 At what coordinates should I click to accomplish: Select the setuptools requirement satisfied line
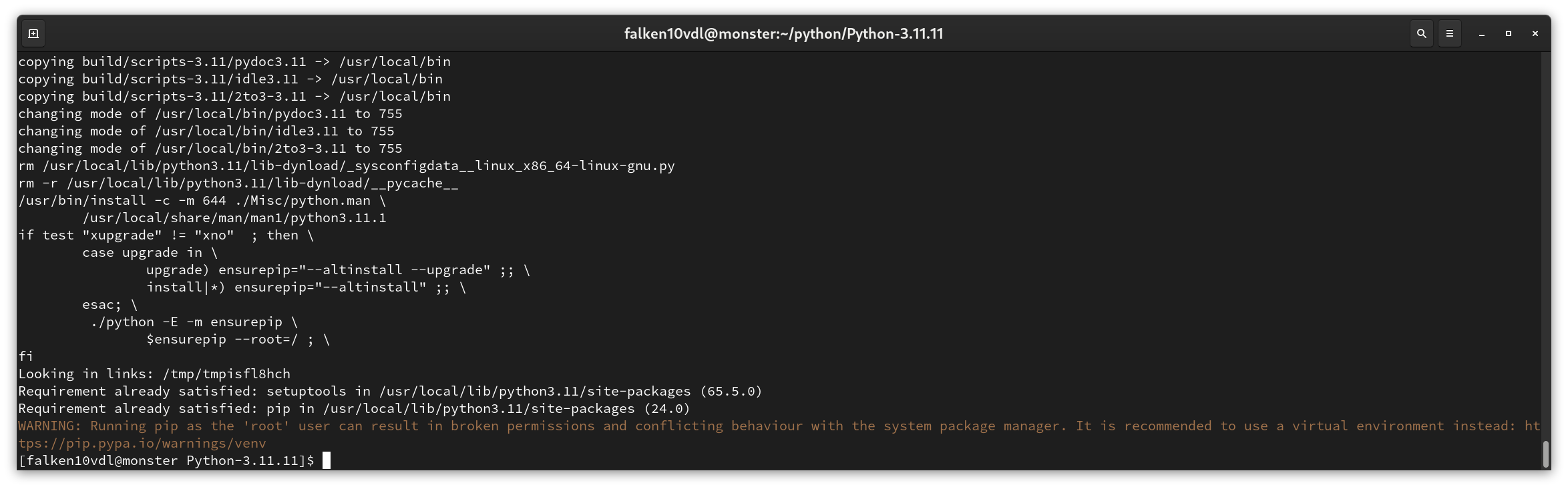click(x=390, y=391)
